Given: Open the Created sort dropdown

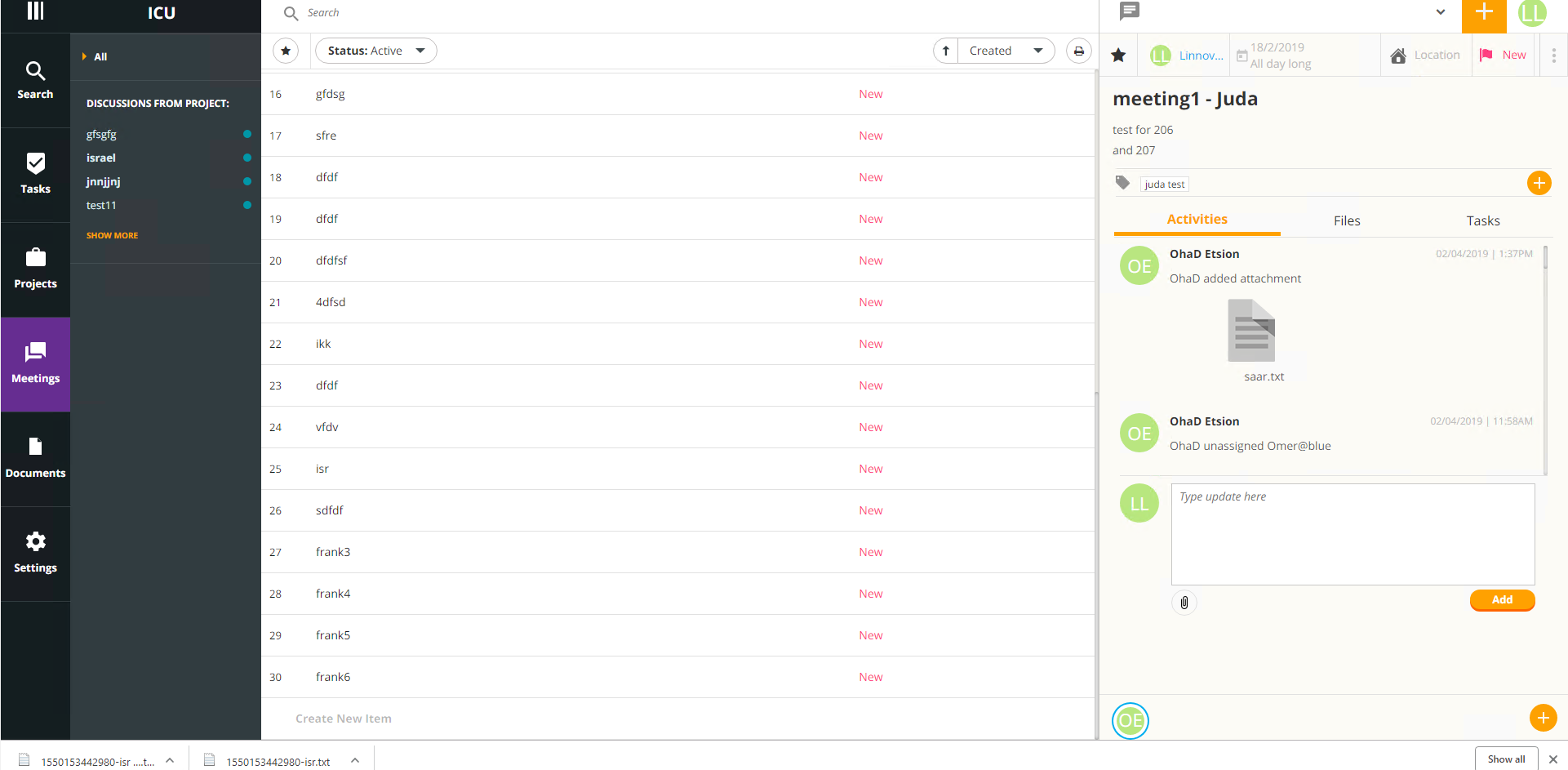Looking at the screenshot, I should tap(1006, 50).
